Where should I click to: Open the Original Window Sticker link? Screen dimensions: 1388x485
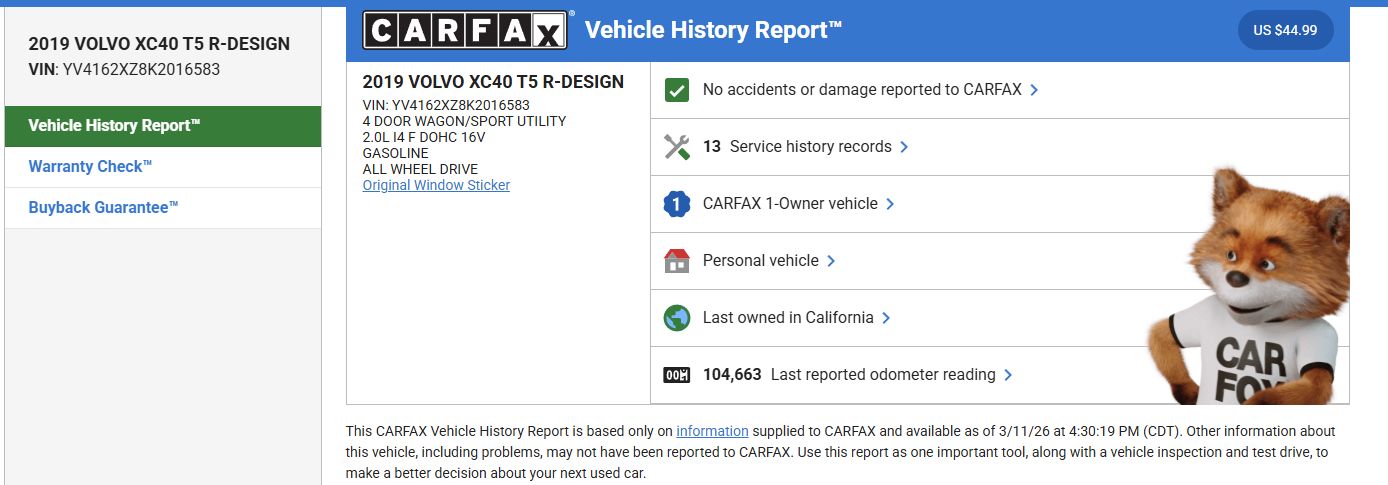(x=436, y=185)
